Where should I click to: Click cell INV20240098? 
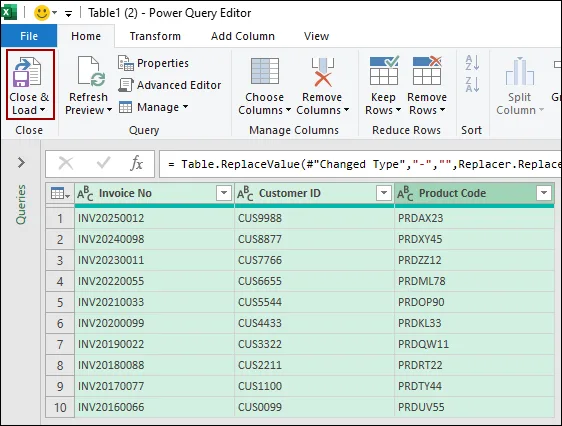point(154,239)
